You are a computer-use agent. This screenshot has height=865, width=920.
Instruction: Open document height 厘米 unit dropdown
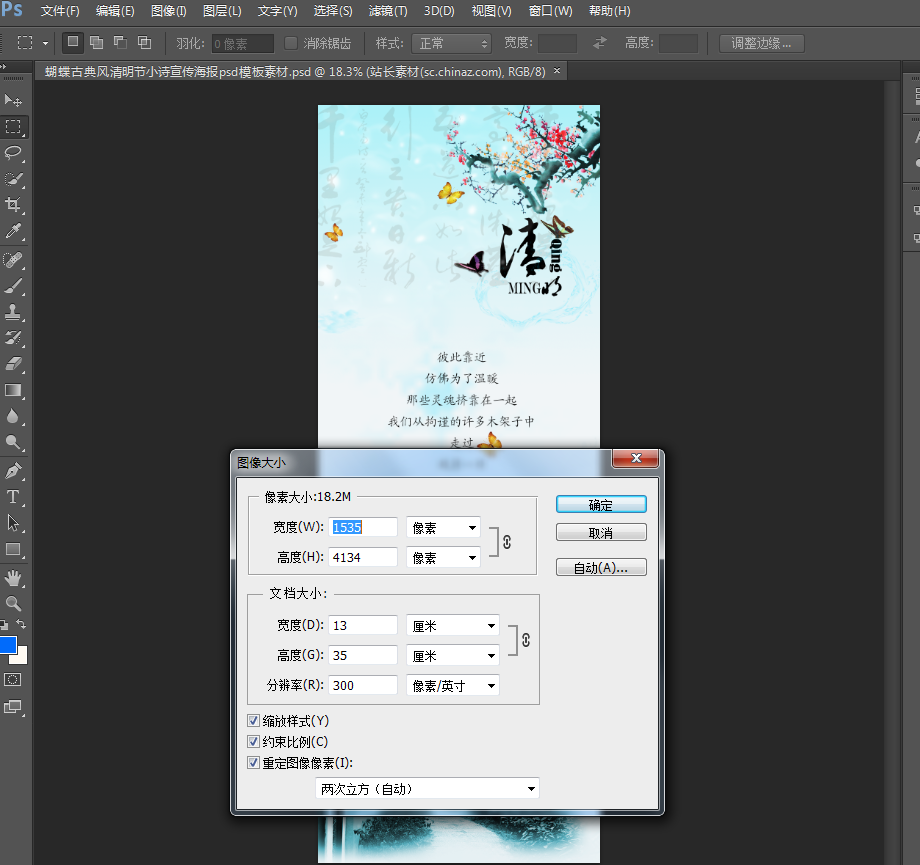(x=453, y=655)
